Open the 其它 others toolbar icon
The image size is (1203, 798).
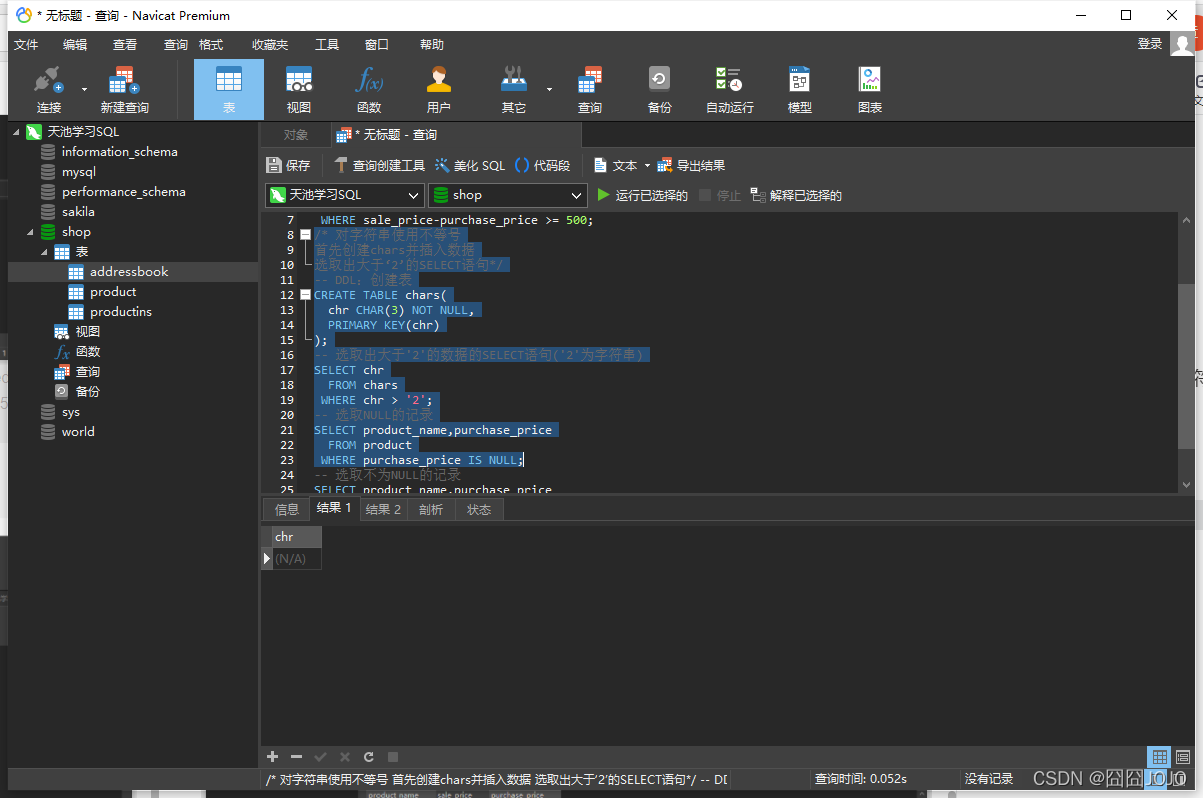point(514,90)
